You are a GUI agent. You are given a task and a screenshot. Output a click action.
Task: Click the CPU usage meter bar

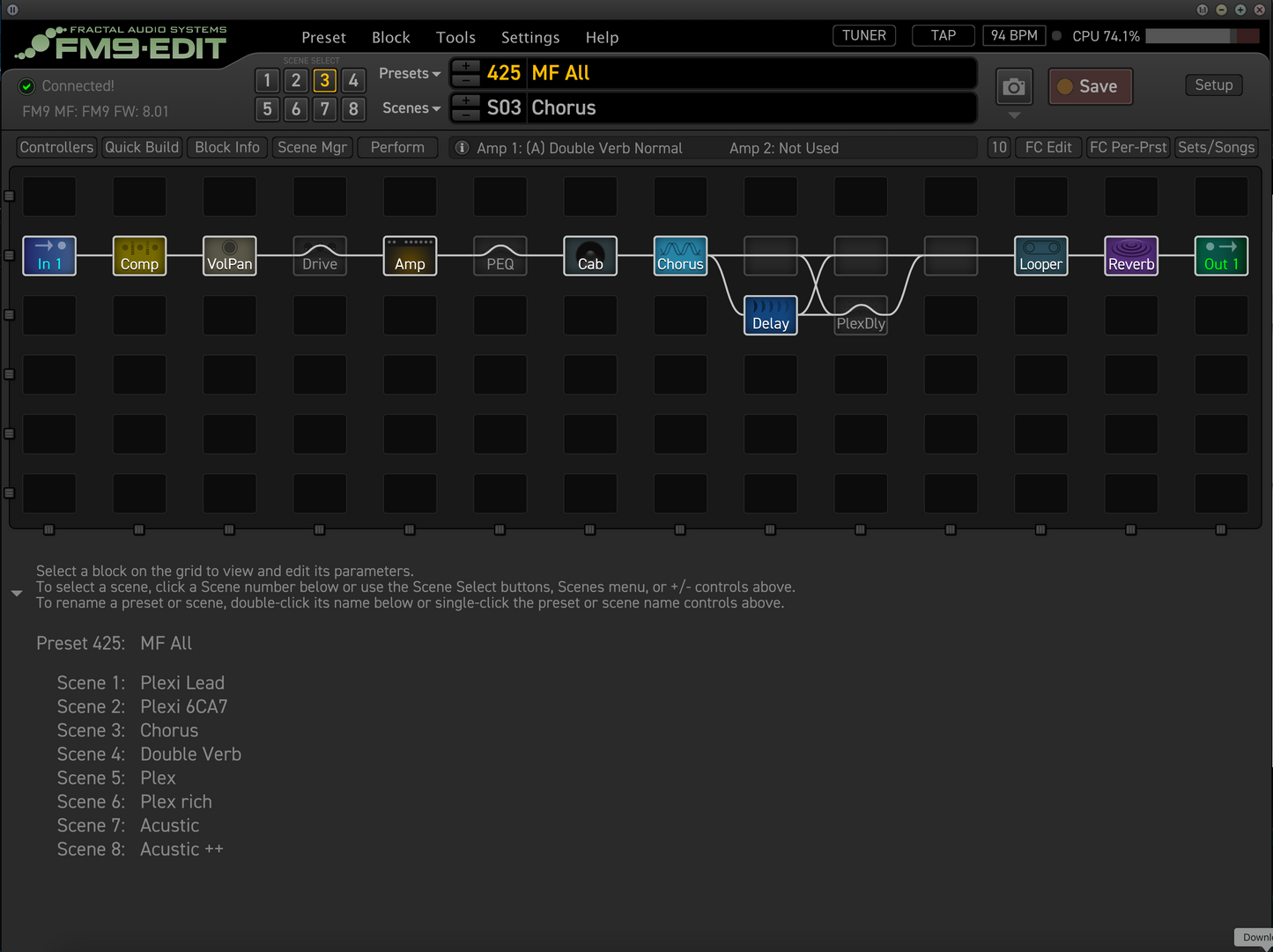click(1203, 36)
